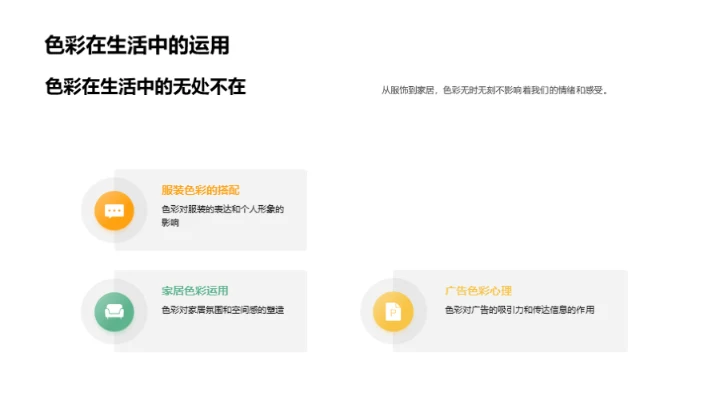Click the green sofa icon
The image size is (720, 404).
click(x=114, y=312)
